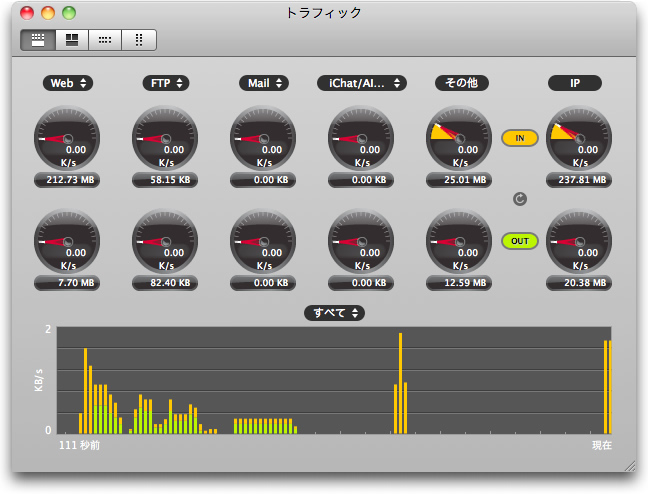Click the その他 outgoing speed gauge

point(459,241)
